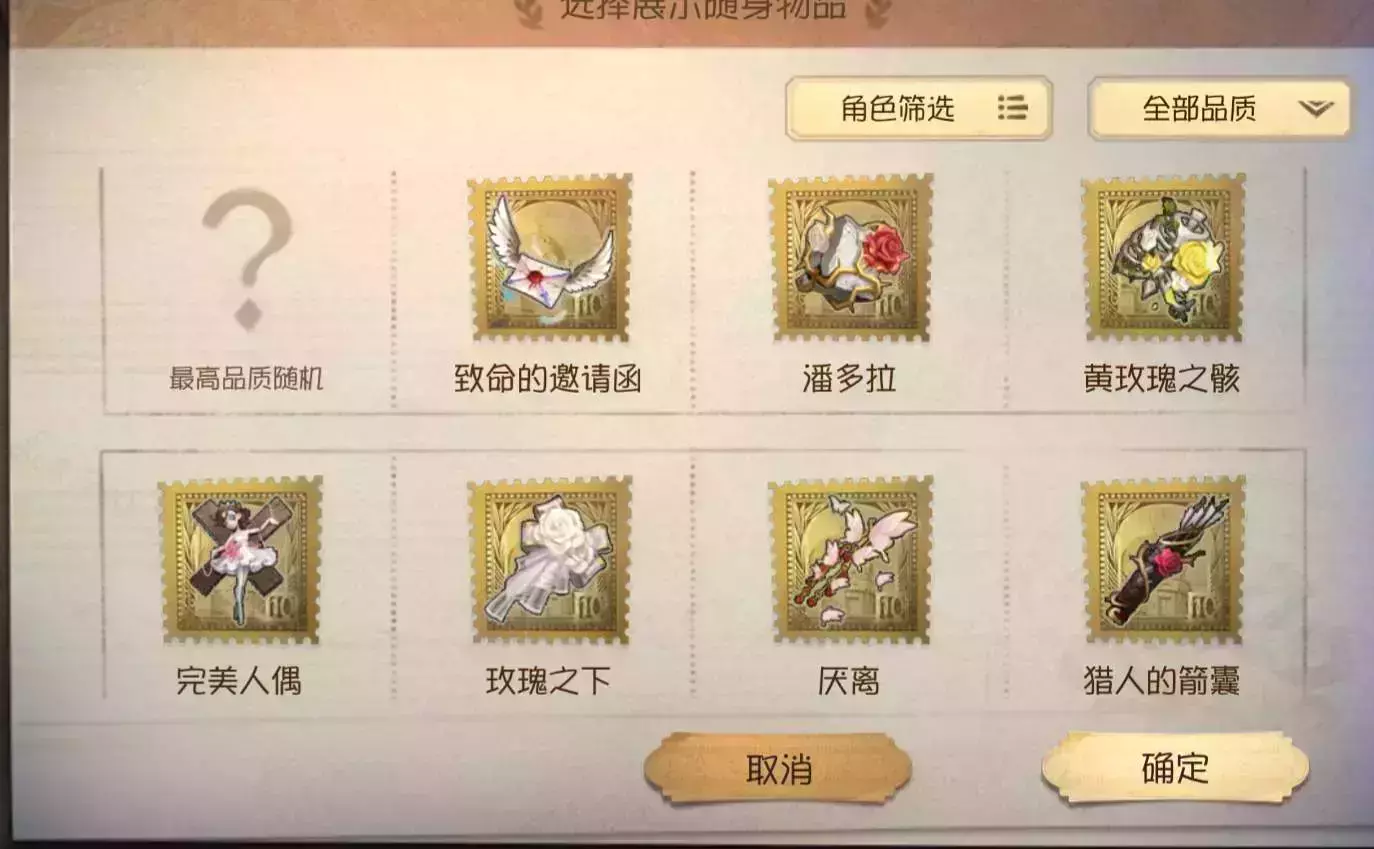The height and width of the screenshot is (849, 1374).
Task: Click the 最高品质随机 label
Action: (246, 380)
